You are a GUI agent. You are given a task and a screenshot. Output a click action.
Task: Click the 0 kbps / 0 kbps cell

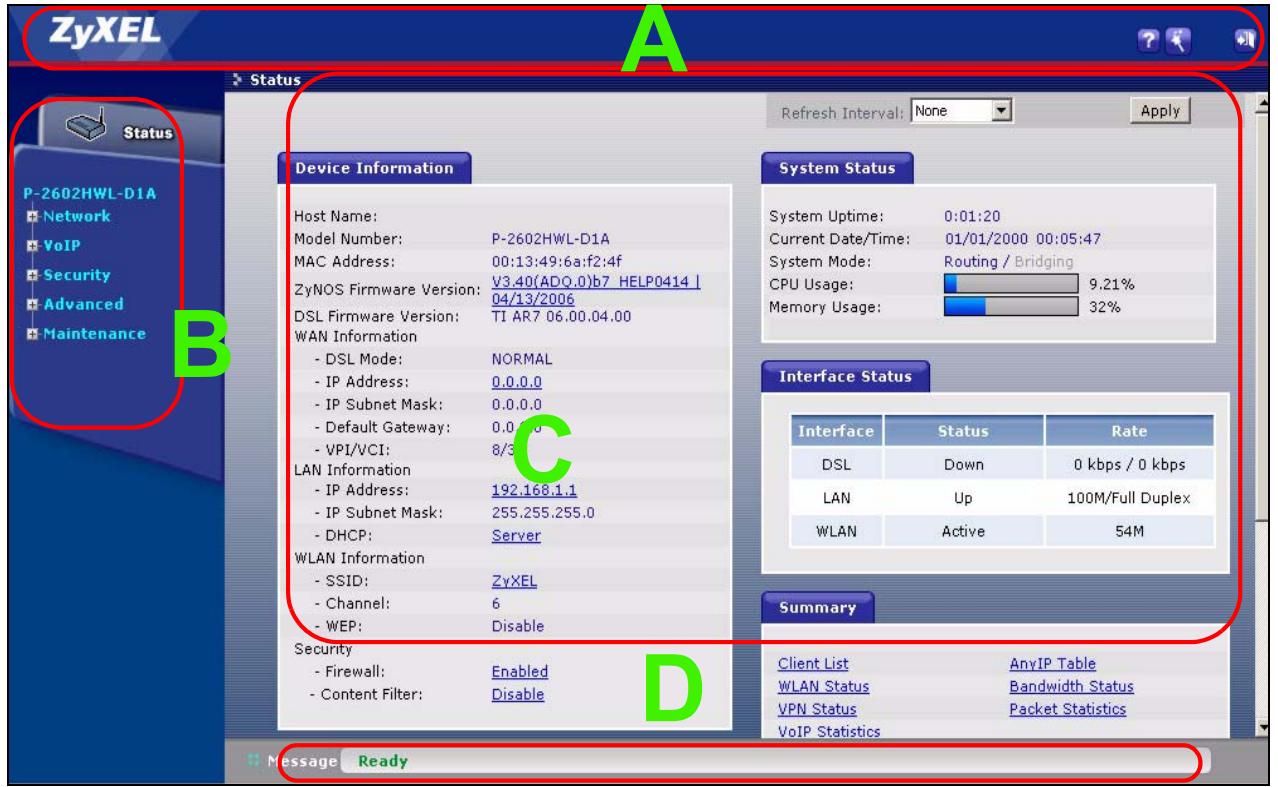pyautogui.click(x=1129, y=464)
